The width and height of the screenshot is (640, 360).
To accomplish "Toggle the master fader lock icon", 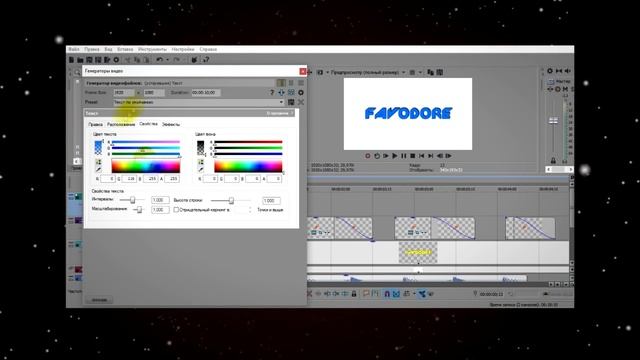I will (x=553, y=161).
